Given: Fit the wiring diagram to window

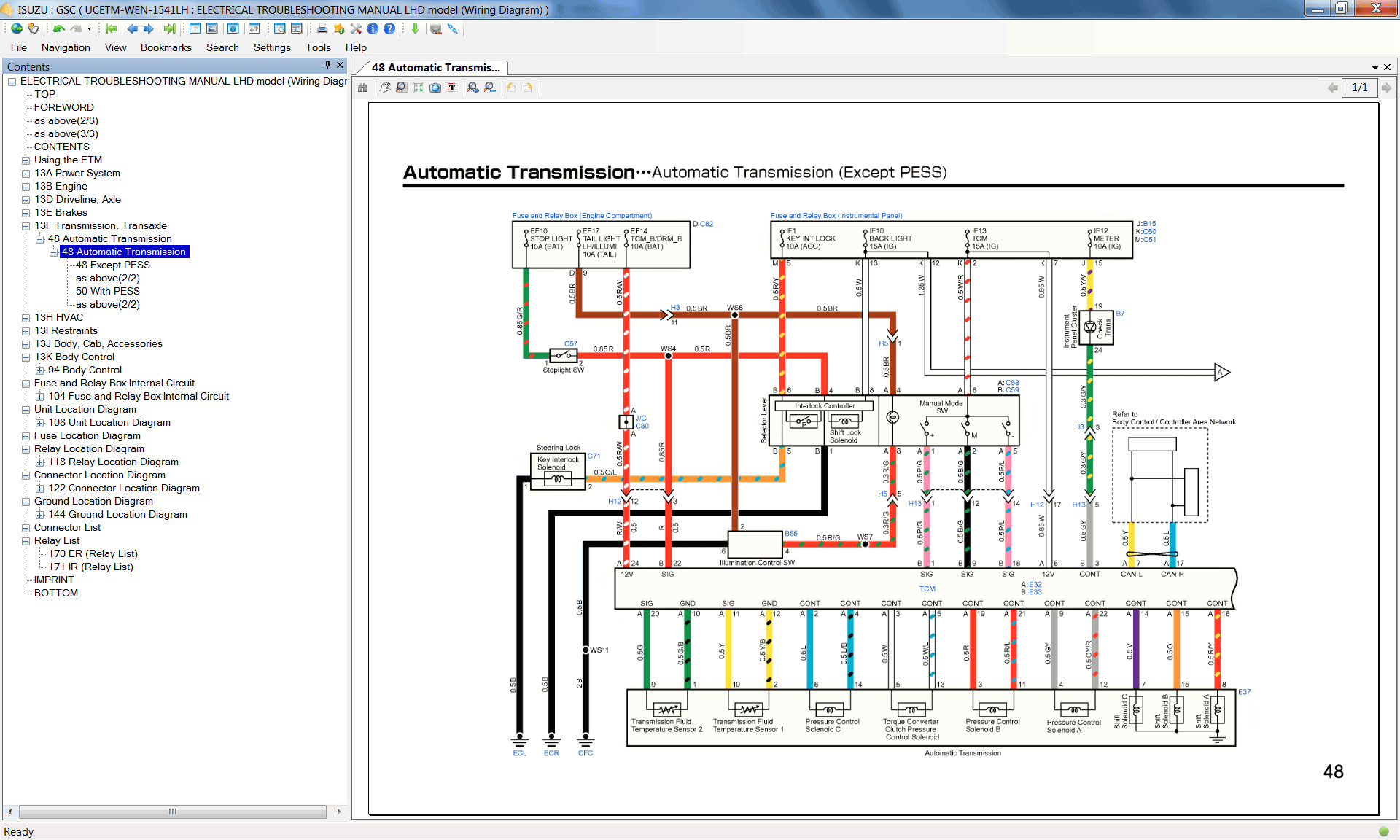Looking at the screenshot, I should pyautogui.click(x=418, y=87).
